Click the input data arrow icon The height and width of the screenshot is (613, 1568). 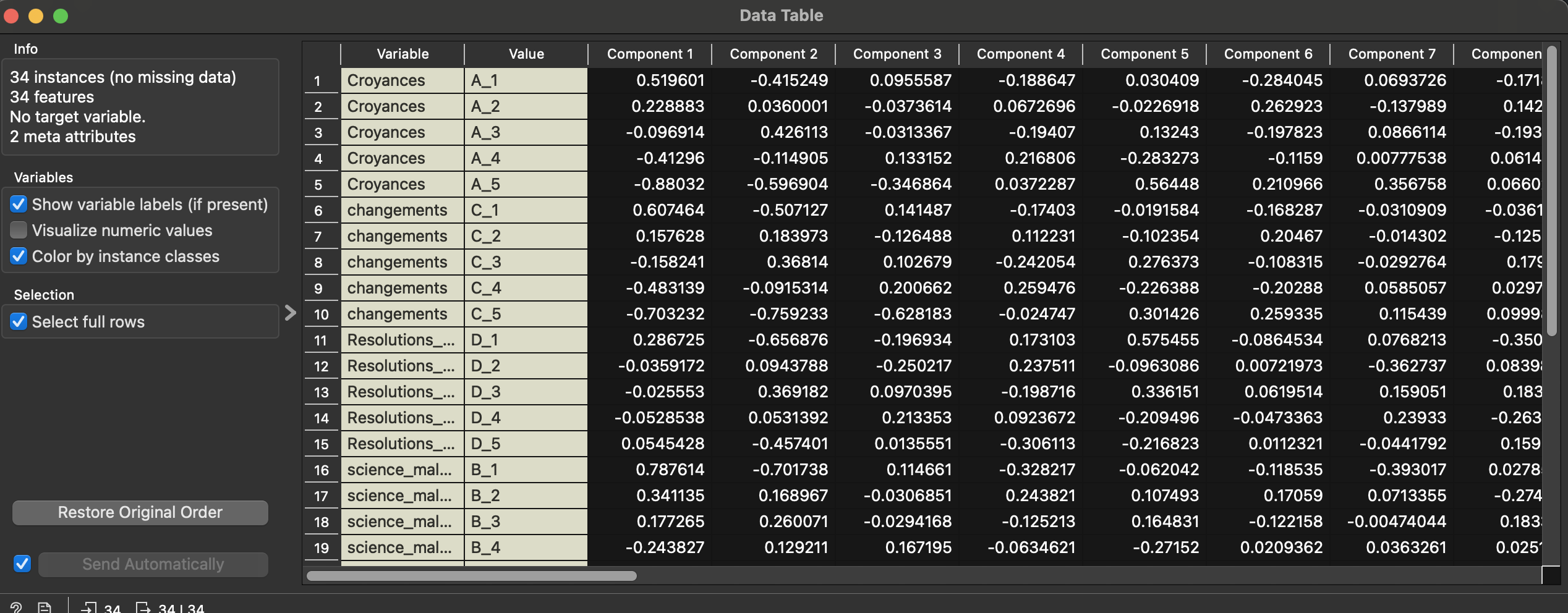pyautogui.click(x=89, y=607)
